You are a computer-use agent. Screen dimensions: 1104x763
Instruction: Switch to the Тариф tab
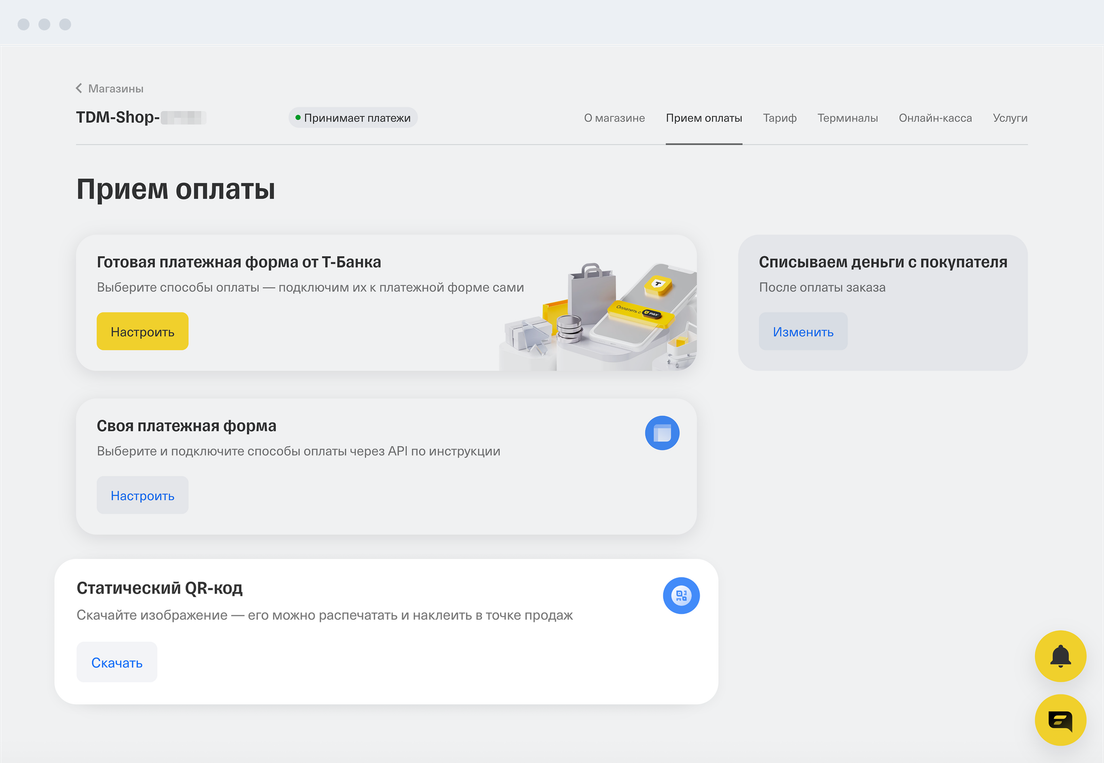click(x=779, y=118)
